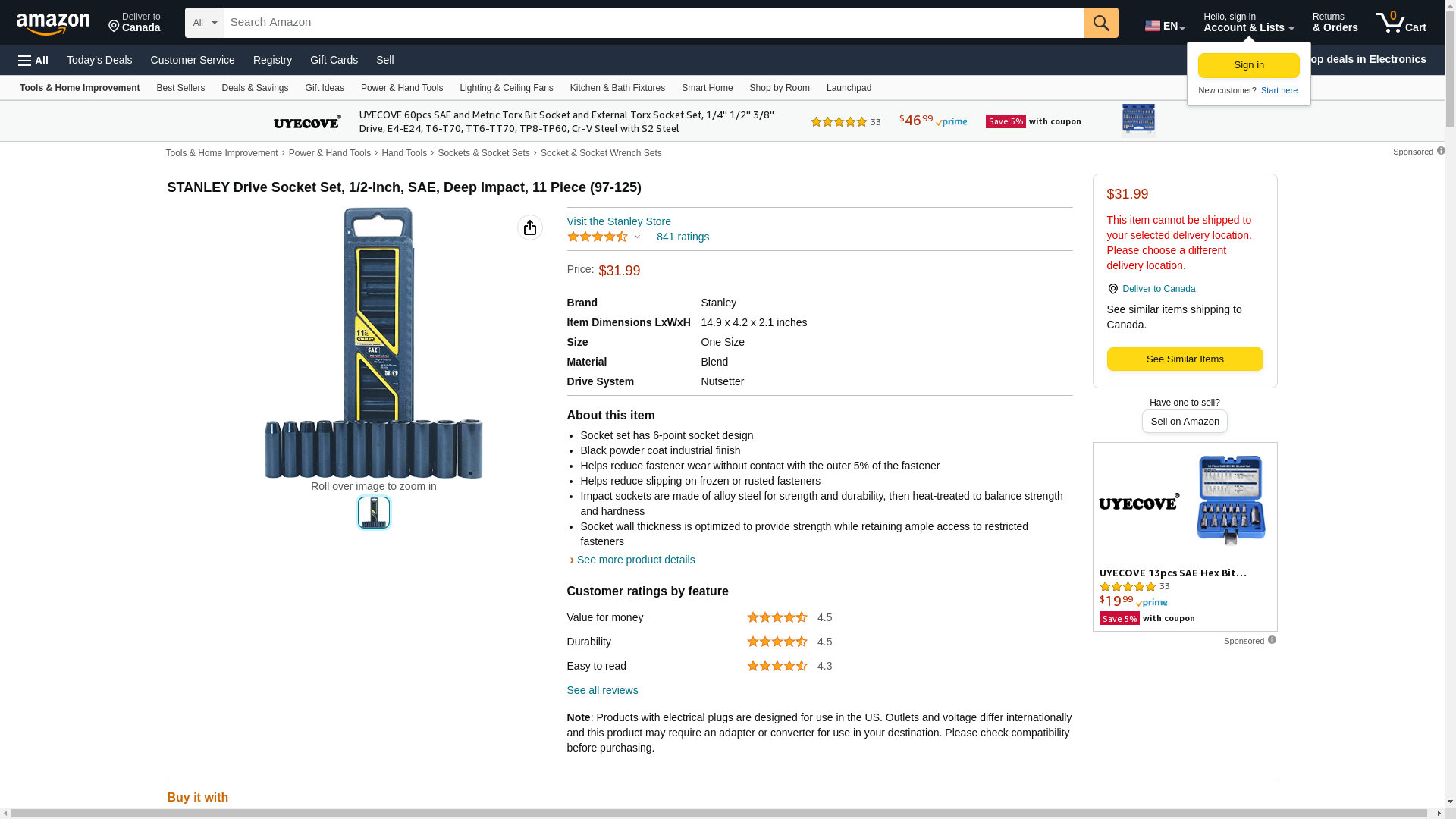Click into the Search Amazon field
The width and height of the screenshot is (1456, 819).
(x=654, y=23)
